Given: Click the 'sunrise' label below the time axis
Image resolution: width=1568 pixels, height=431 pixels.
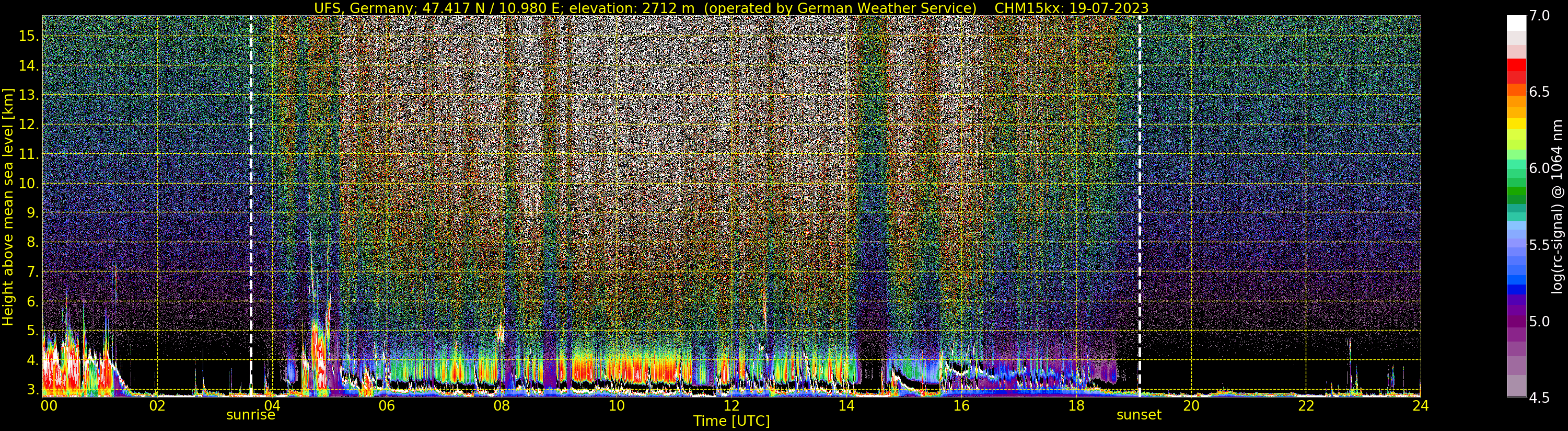Looking at the screenshot, I should coord(251,415).
